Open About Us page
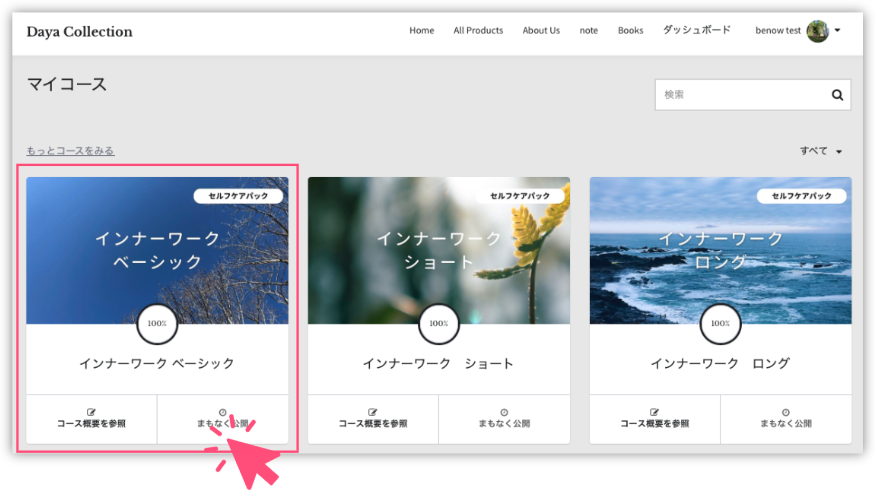Screen dimensions: 875x501 point(541,31)
